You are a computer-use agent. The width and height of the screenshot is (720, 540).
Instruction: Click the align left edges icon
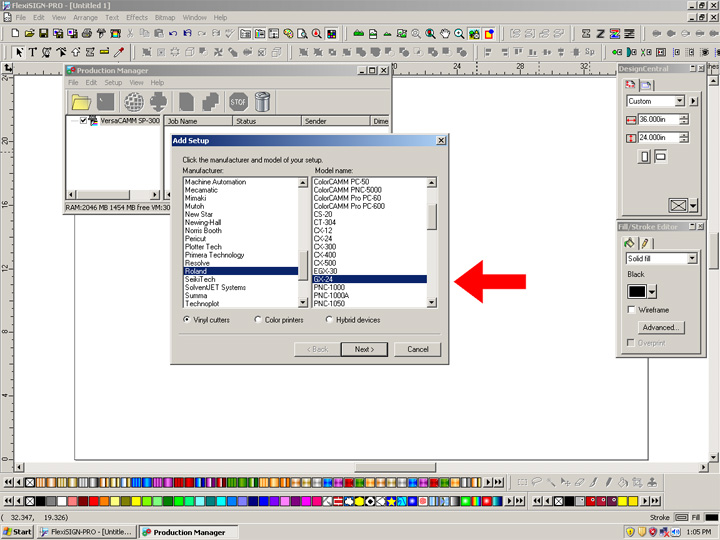(488, 52)
